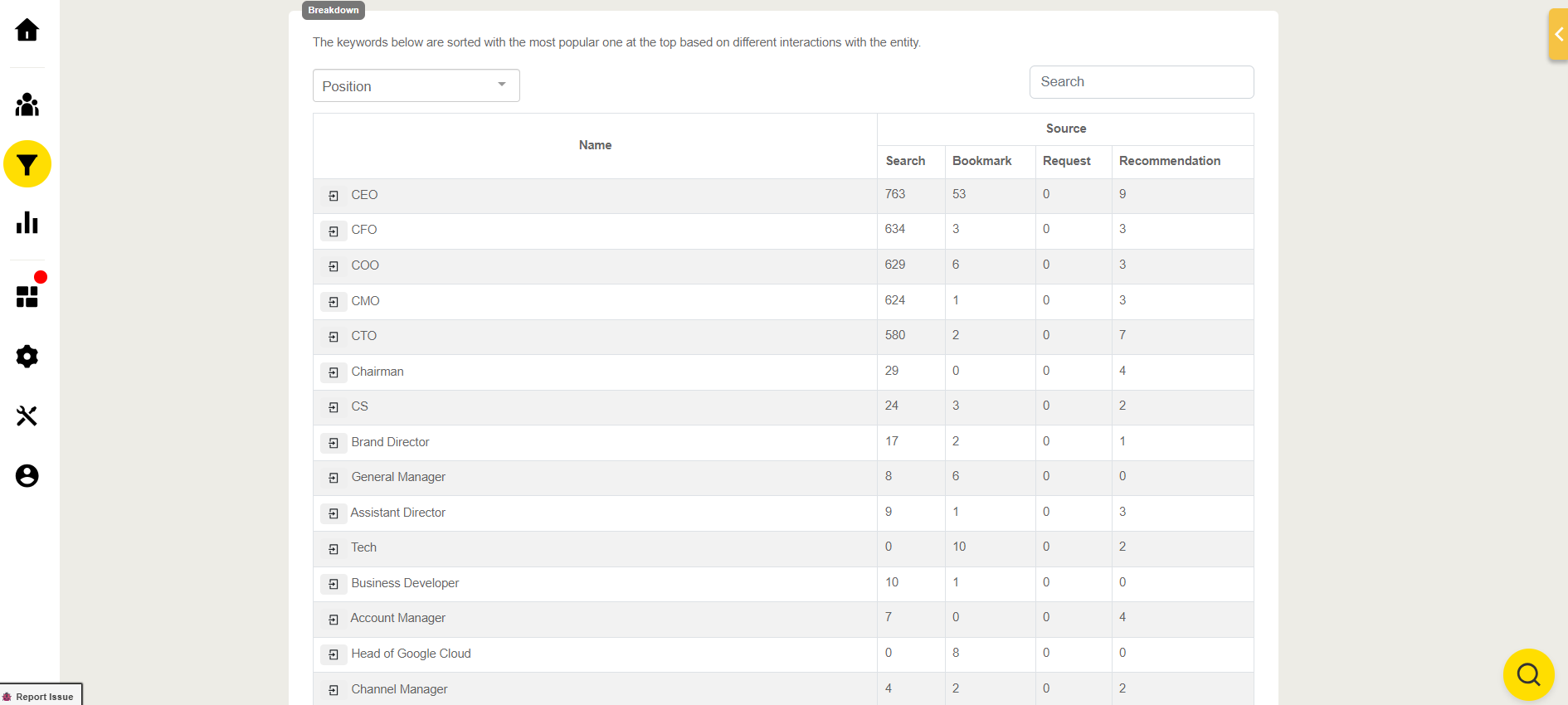1568x705 pixels.
Task: Select the Chairman name text
Action: click(377, 372)
